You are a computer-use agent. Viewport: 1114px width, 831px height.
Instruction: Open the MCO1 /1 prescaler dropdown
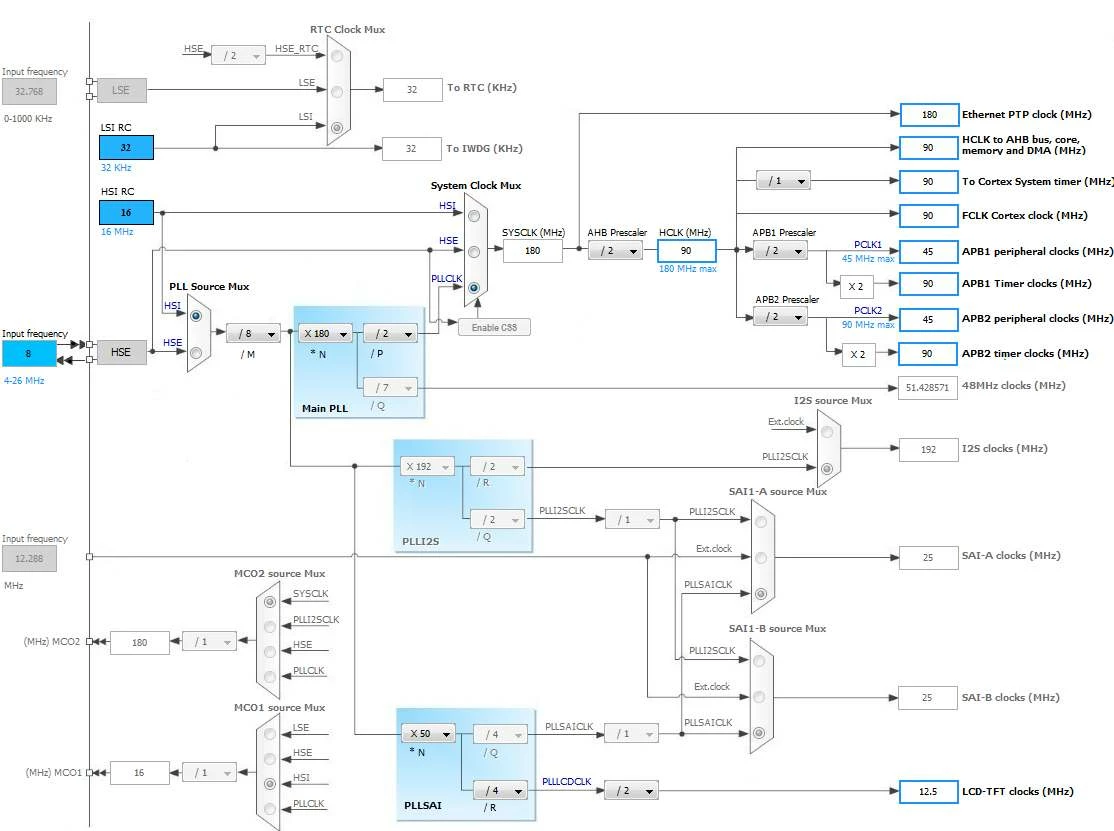[210, 773]
